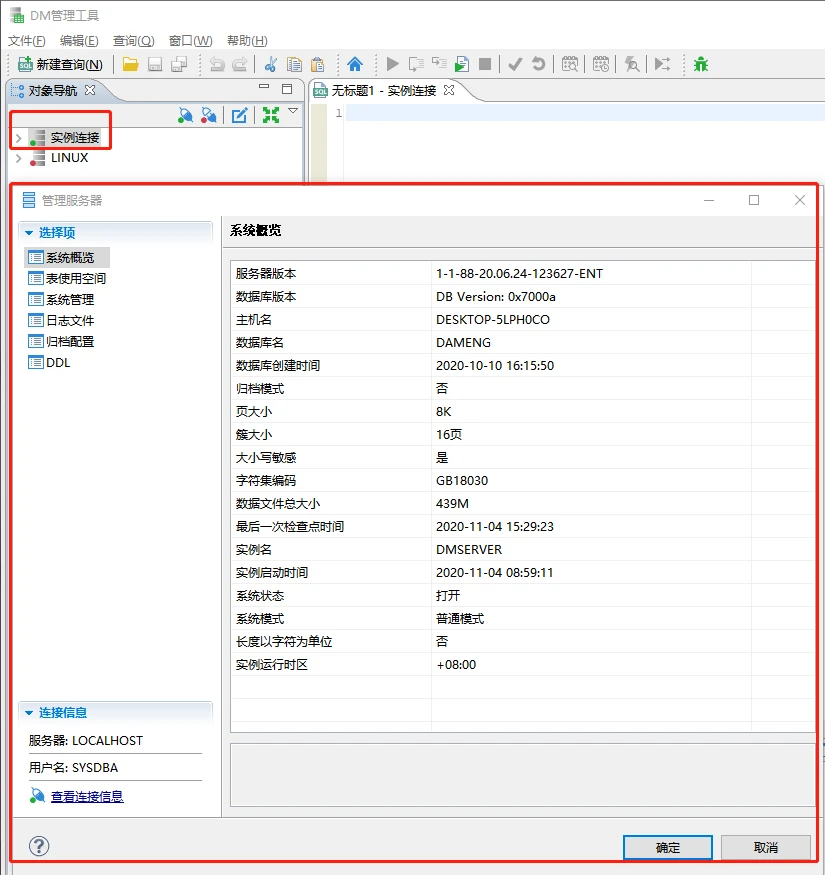The image size is (825, 875).
Task: Collapse the 连接信息 section
Action: [x=30, y=713]
